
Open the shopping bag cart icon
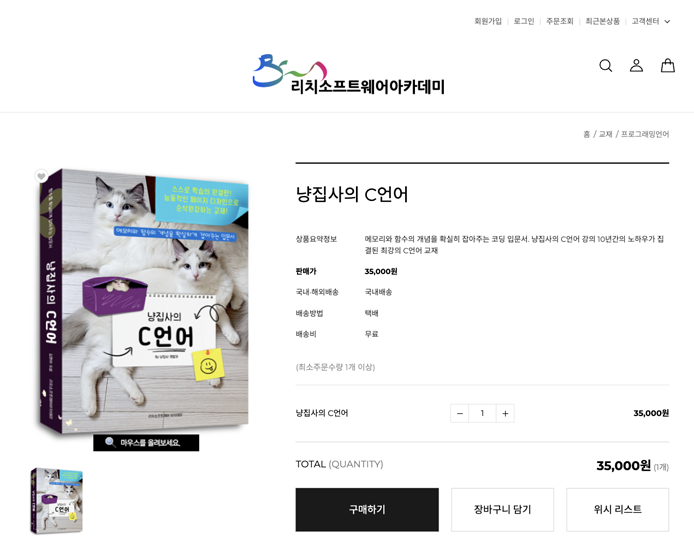click(667, 65)
